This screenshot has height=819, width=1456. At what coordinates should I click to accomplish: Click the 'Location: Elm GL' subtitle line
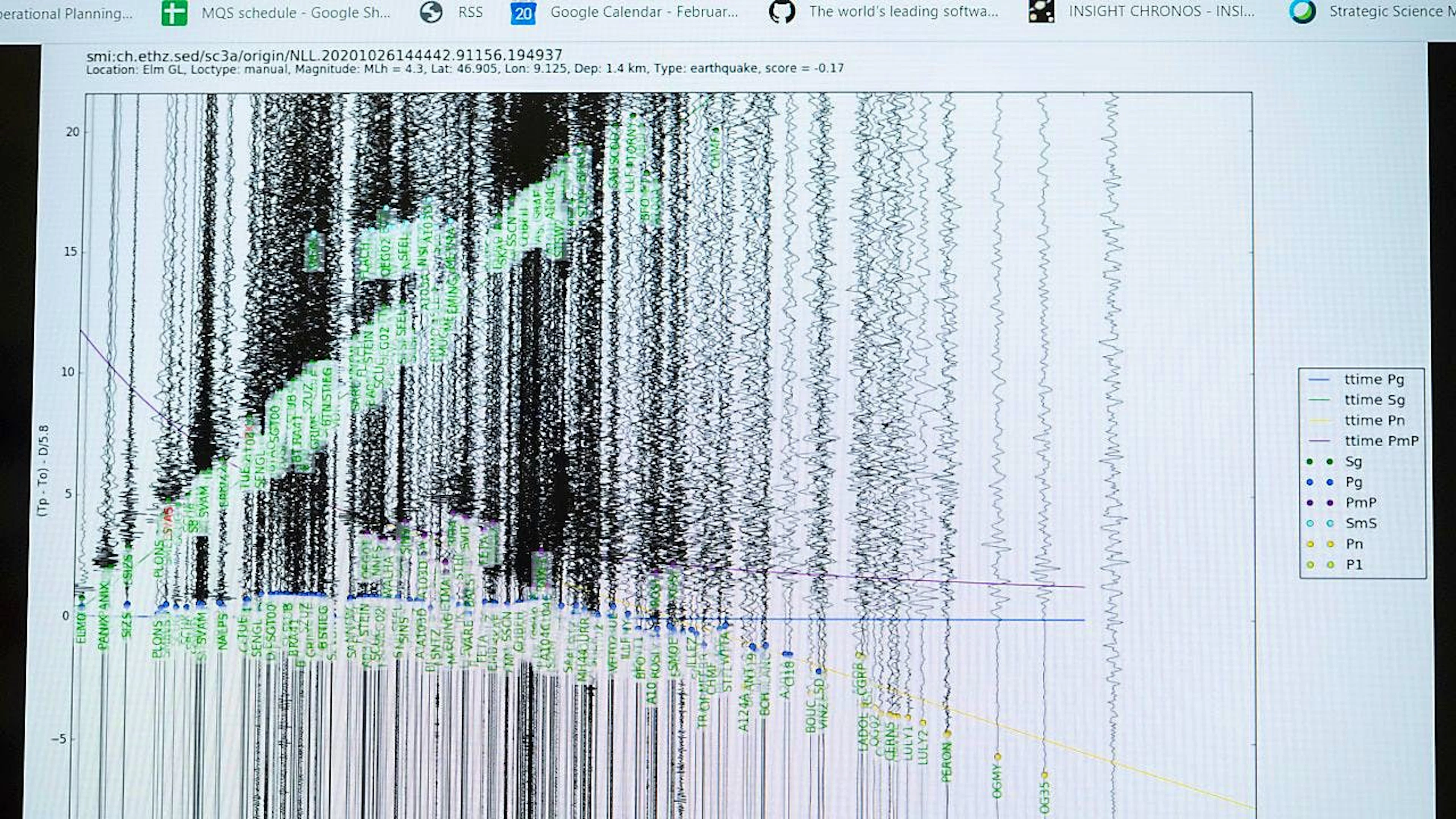coord(464,68)
